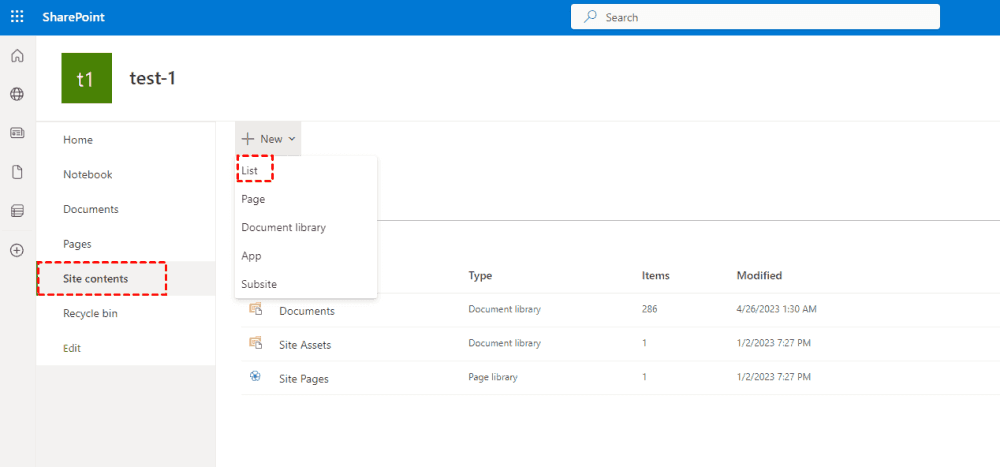The width and height of the screenshot is (1000, 467).
Task: Open Recycle bin in left navigation
Action: click(90, 313)
